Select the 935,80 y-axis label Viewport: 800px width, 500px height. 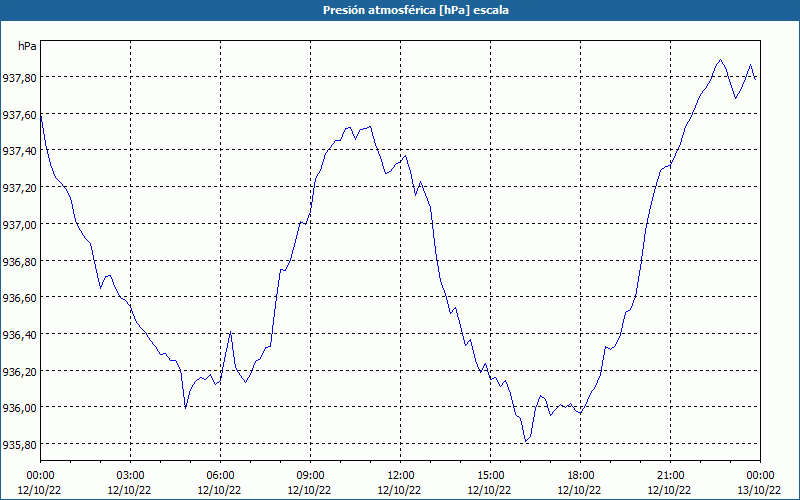click(19, 444)
